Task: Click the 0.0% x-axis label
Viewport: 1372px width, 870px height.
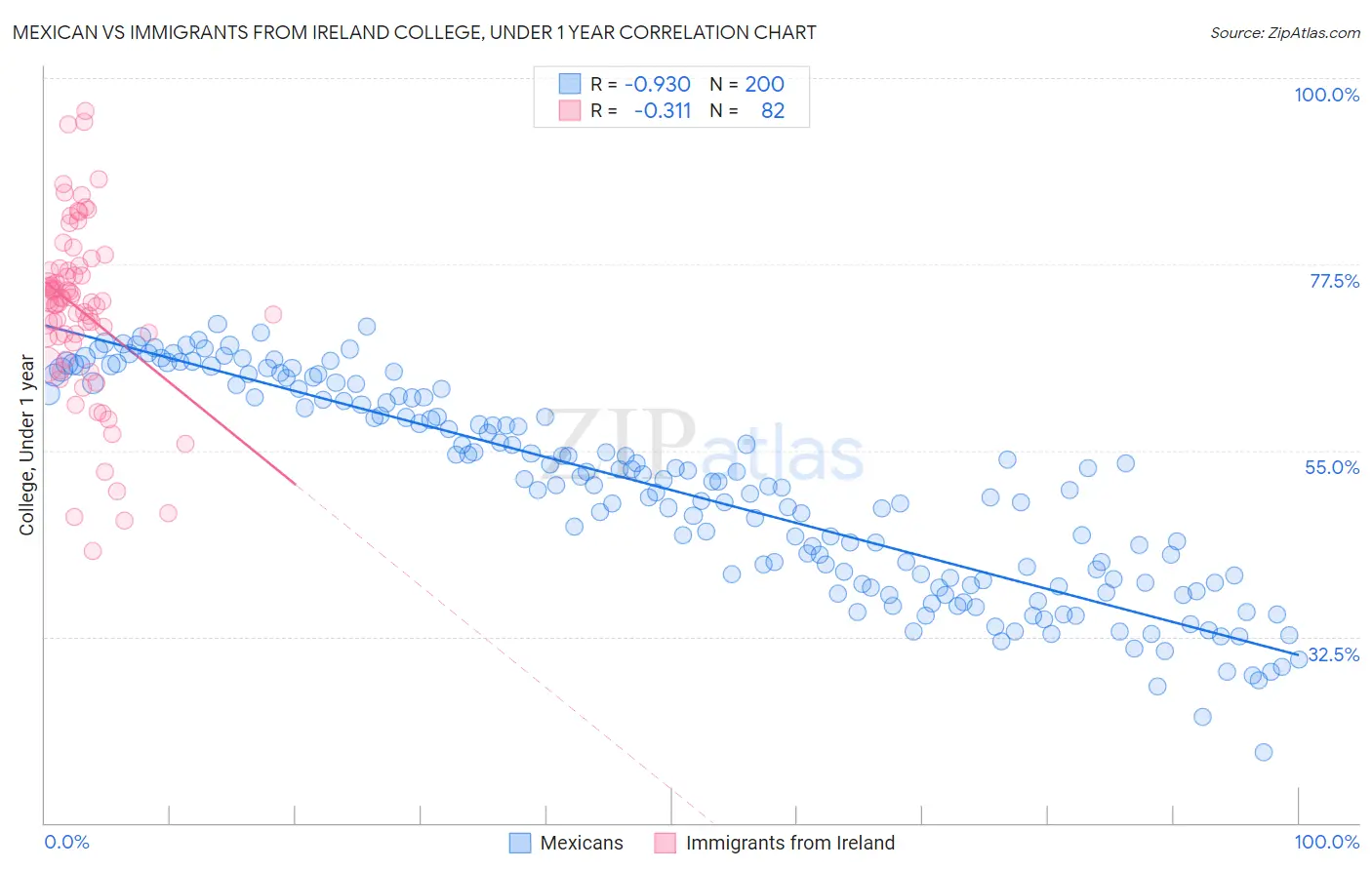Action: tap(66, 842)
